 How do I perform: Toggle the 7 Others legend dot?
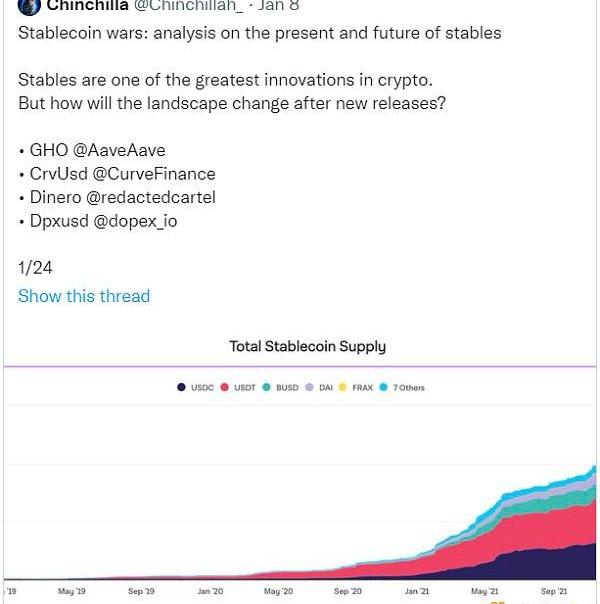[x=383, y=388]
